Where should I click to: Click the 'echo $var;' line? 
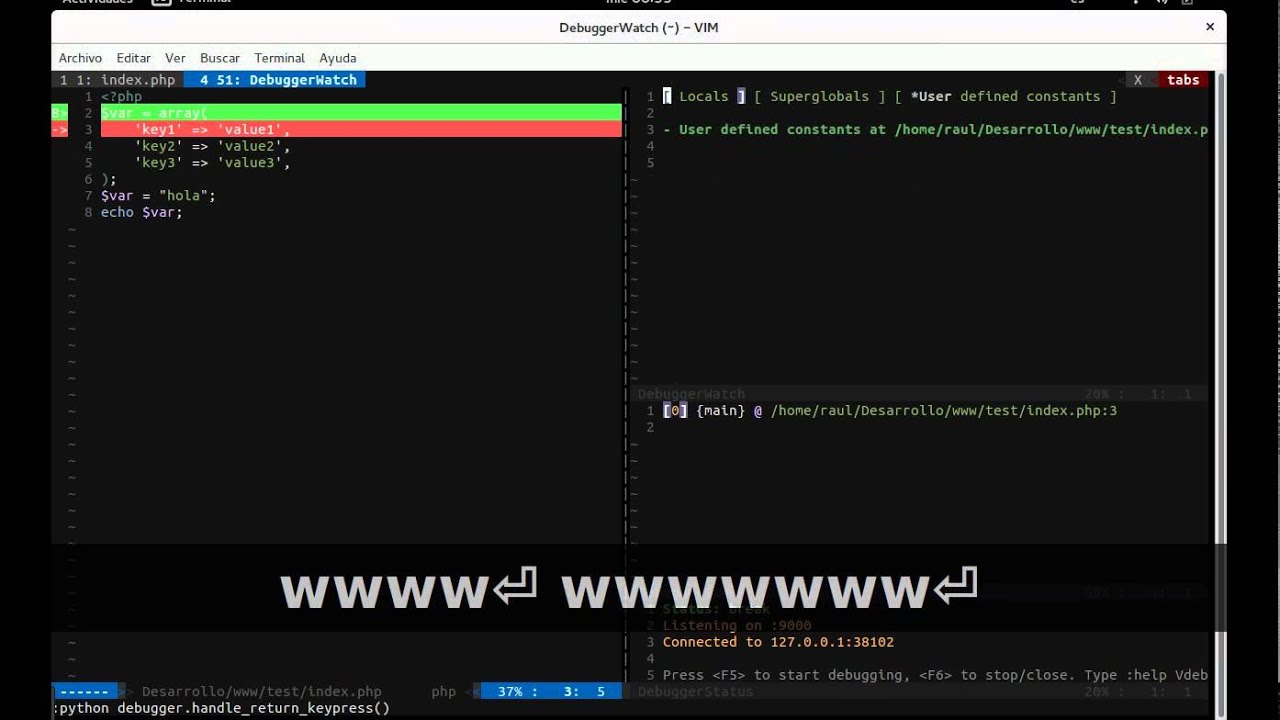(x=141, y=212)
